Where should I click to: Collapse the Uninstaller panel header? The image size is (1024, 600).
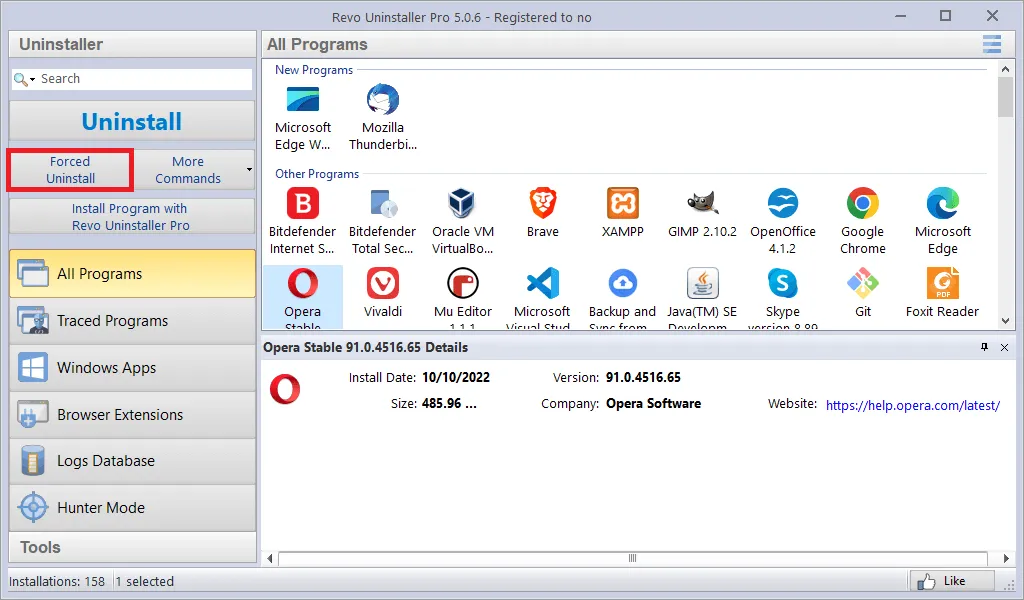(x=133, y=44)
